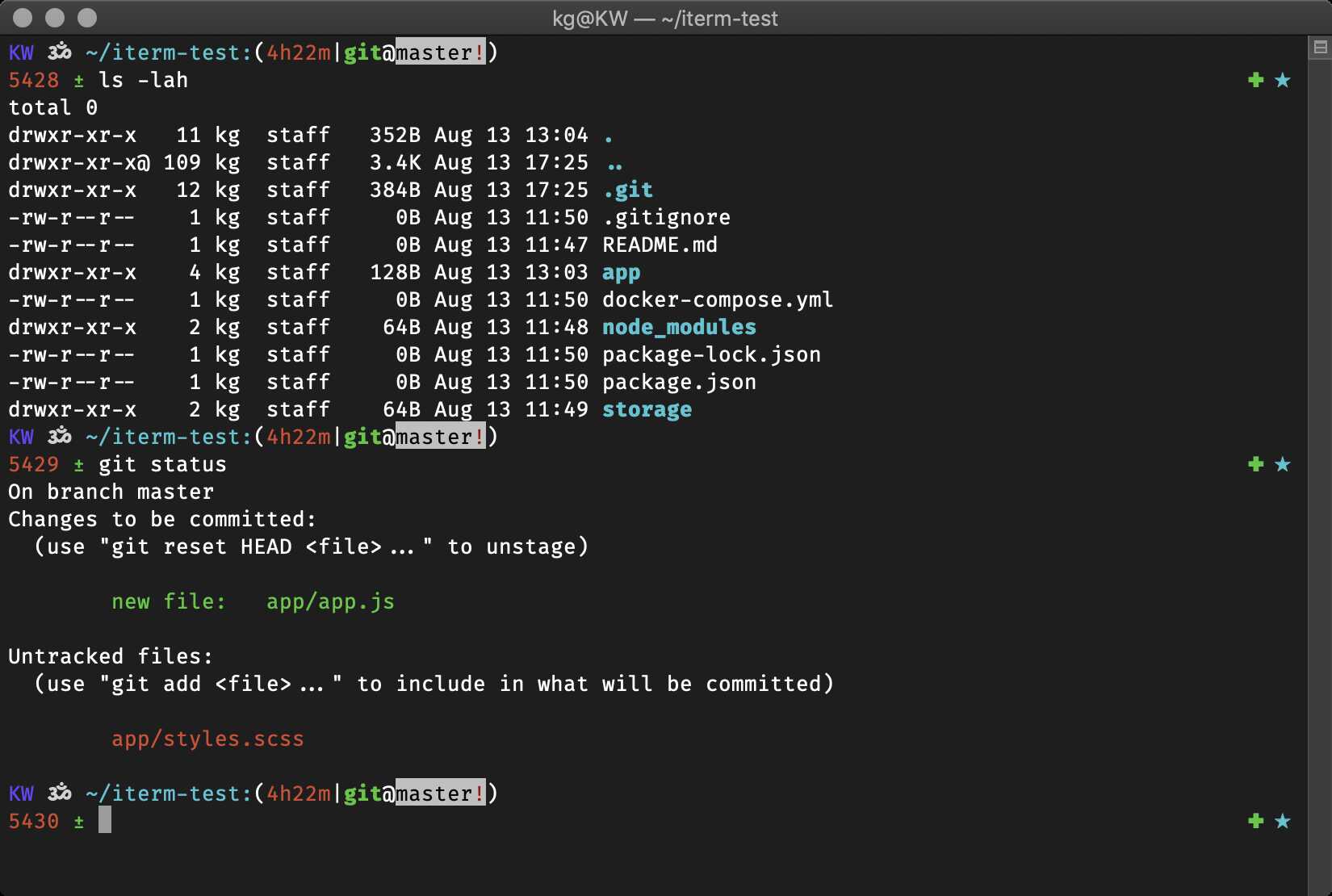The width and height of the screenshot is (1332, 896).
Task: Click the right-edge scrollbar track
Action: point(1320,476)
